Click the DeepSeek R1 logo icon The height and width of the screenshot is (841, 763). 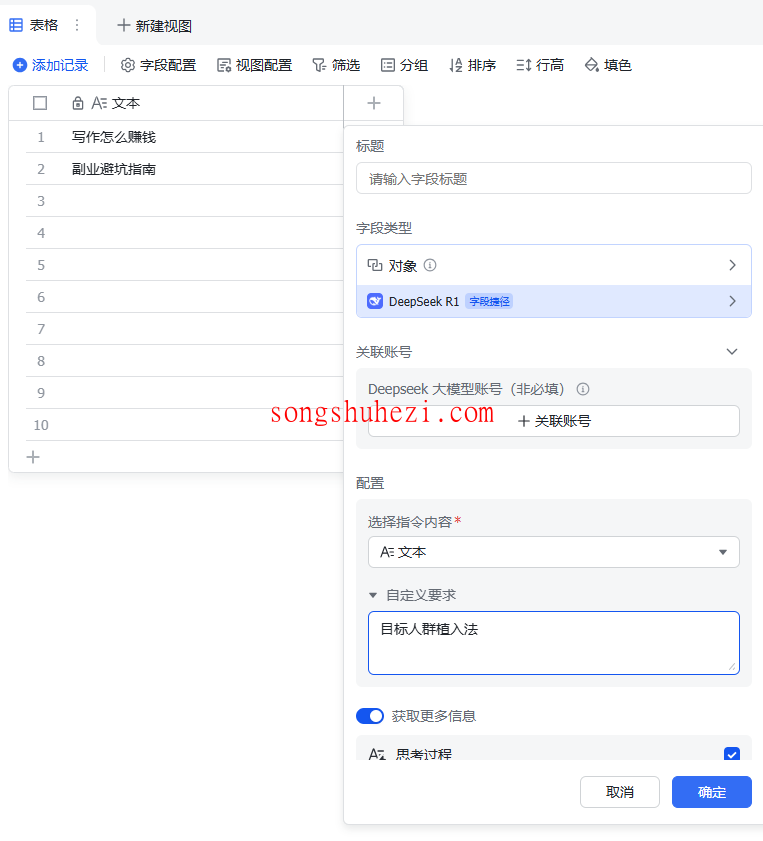[375, 301]
